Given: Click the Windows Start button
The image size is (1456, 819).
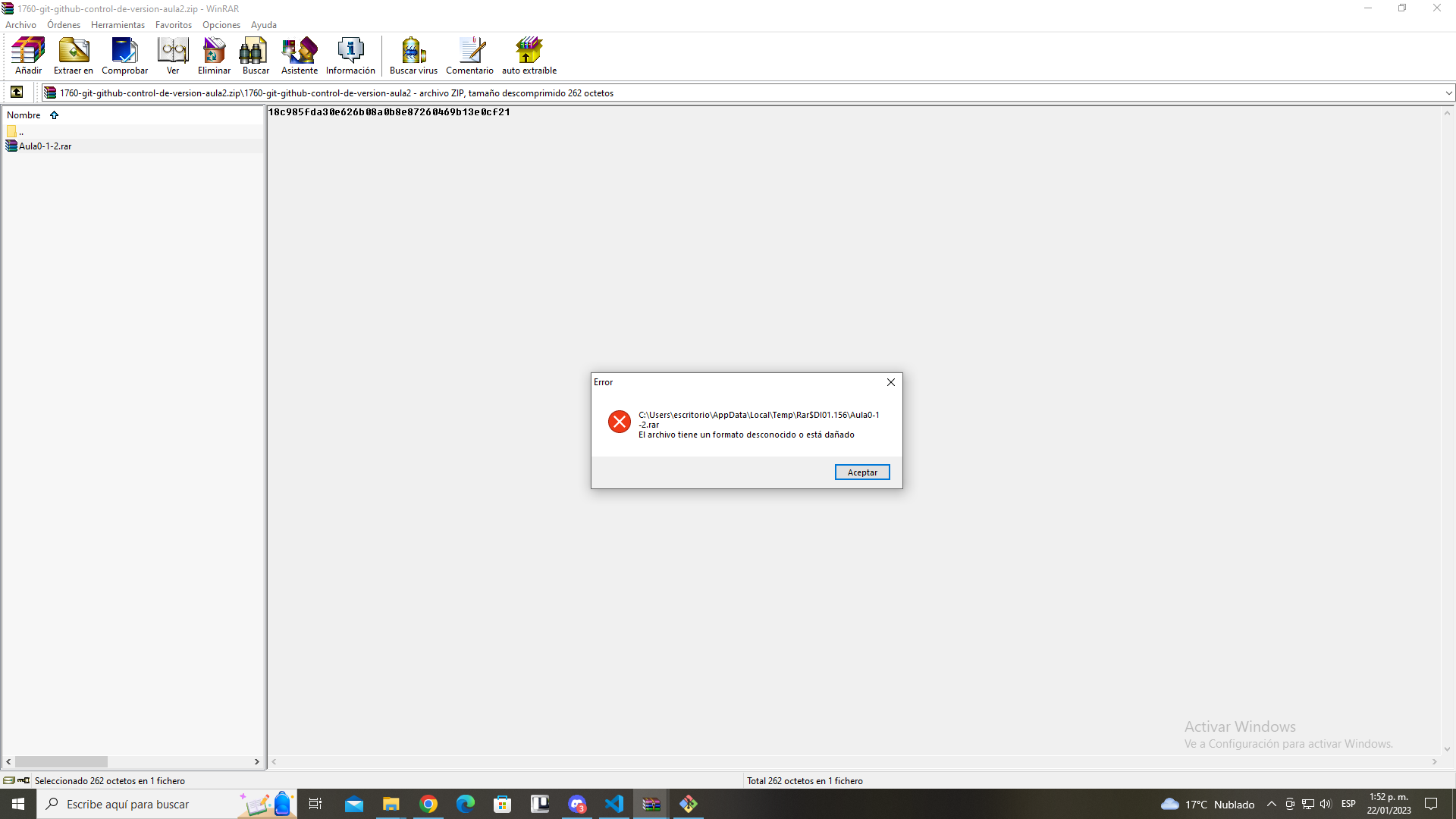Looking at the screenshot, I should [18, 804].
